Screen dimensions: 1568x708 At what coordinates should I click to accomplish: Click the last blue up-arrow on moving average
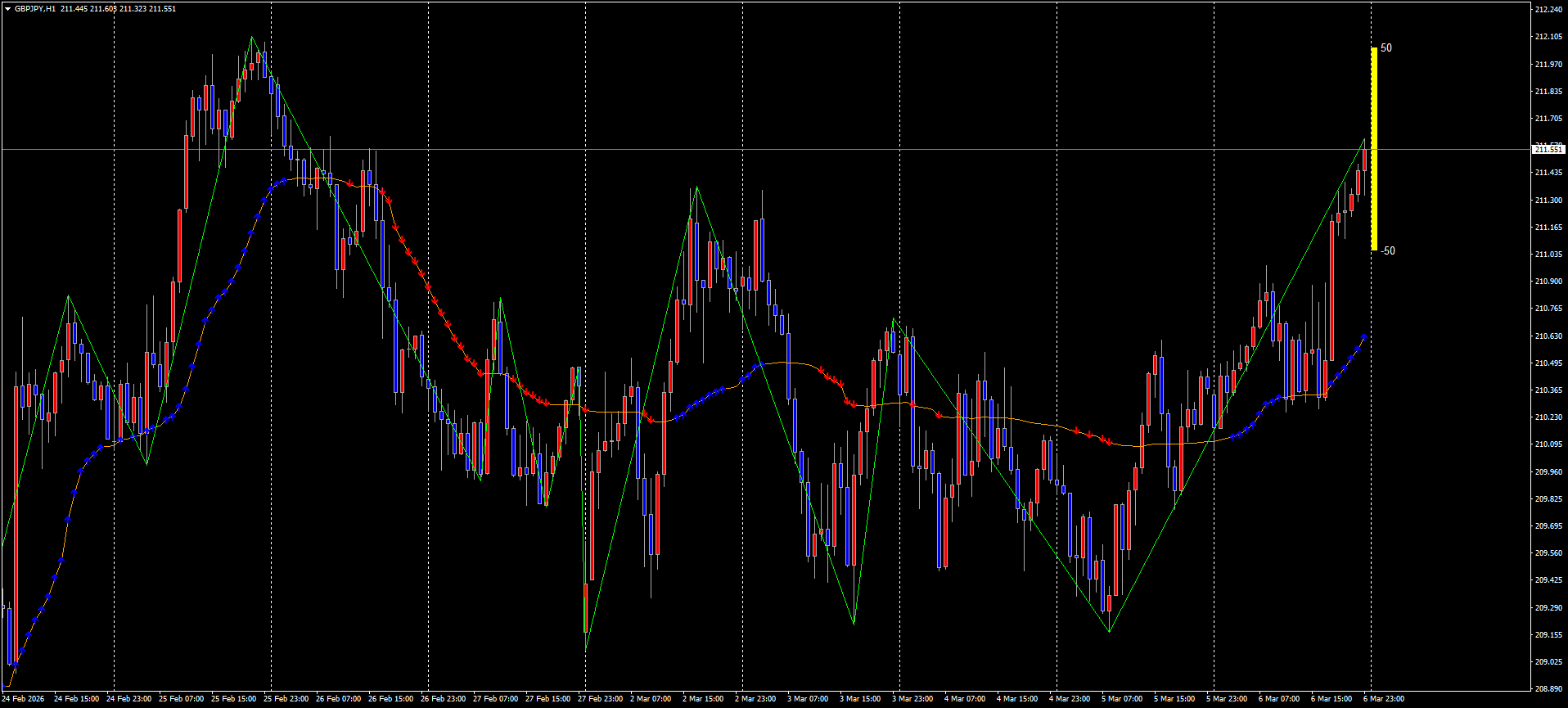(x=1363, y=337)
